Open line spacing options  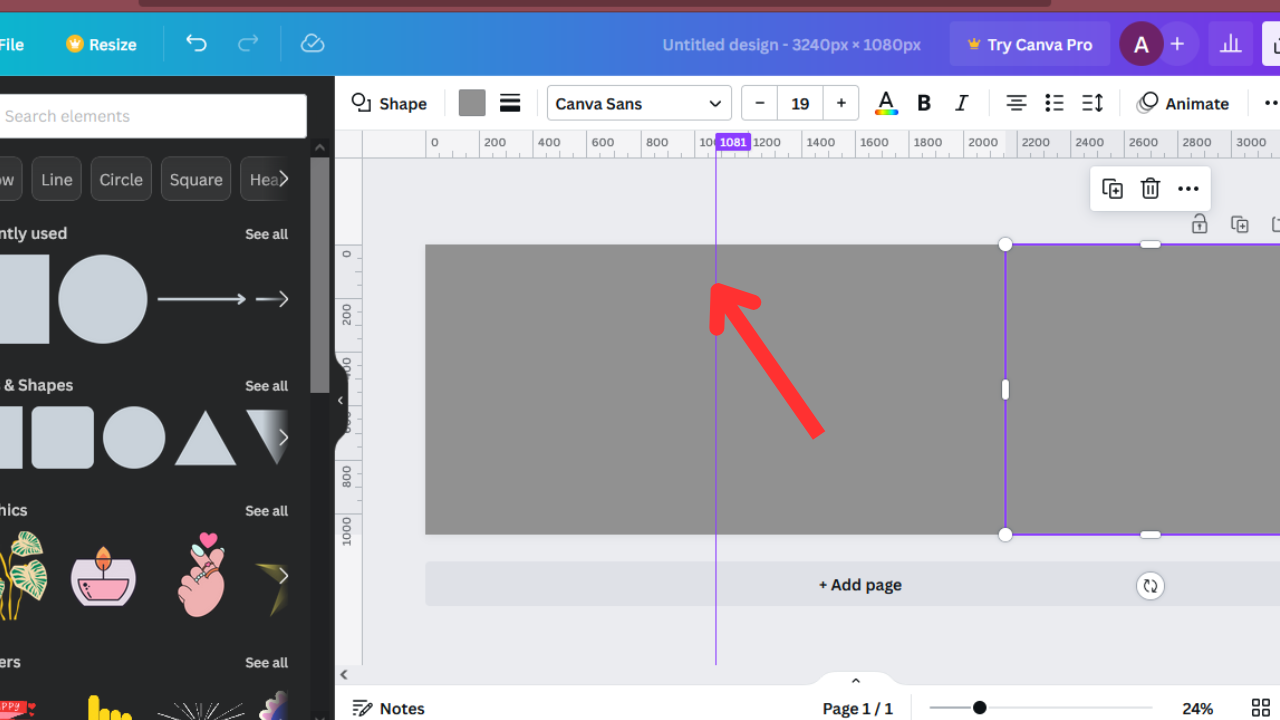[x=1092, y=103]
